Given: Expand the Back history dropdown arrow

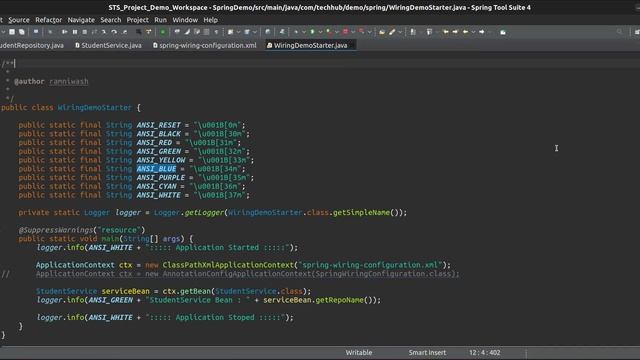Looking at the screenshot, I should click(x=473, y=32).
